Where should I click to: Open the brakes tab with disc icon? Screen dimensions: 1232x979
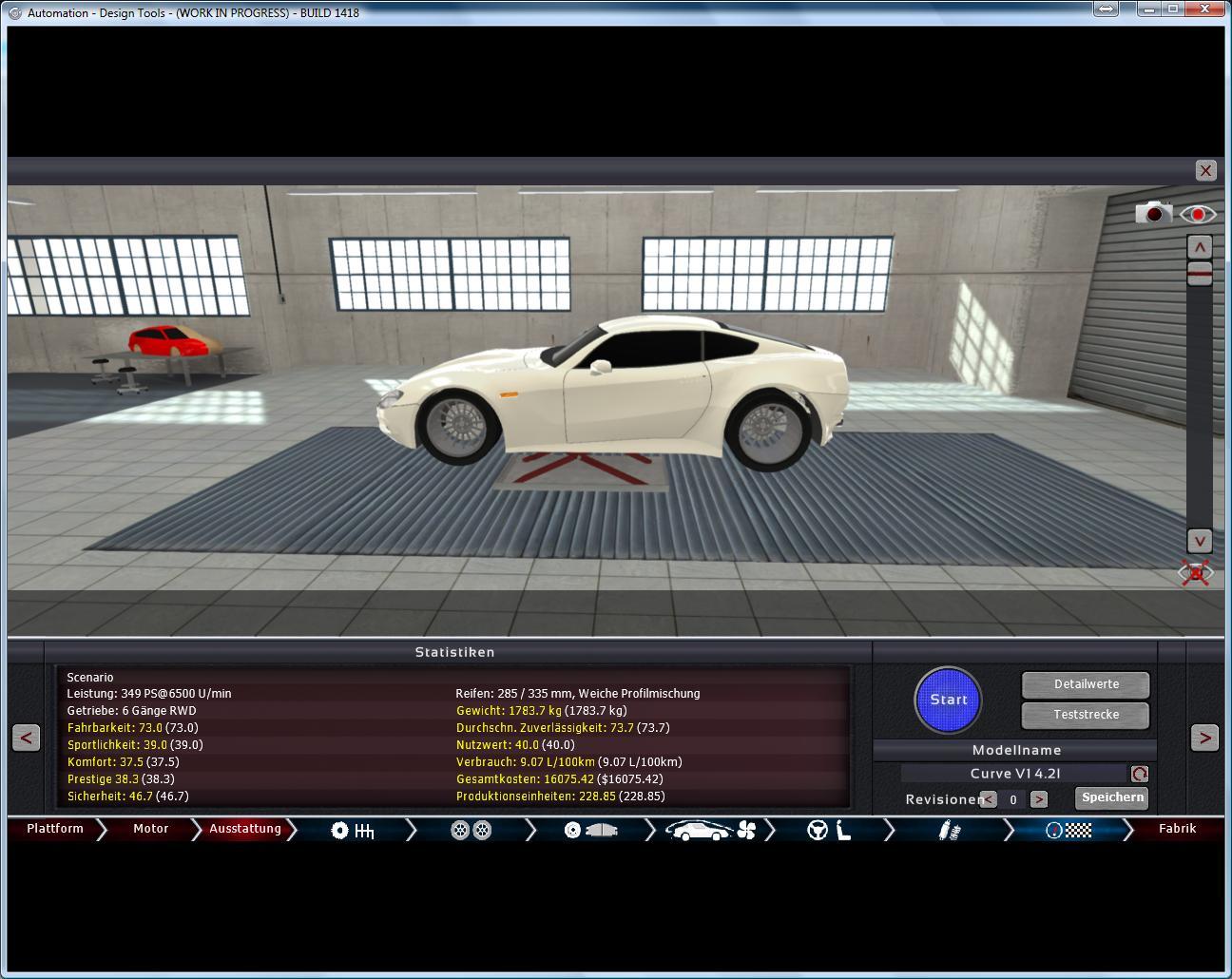point(590,831)
